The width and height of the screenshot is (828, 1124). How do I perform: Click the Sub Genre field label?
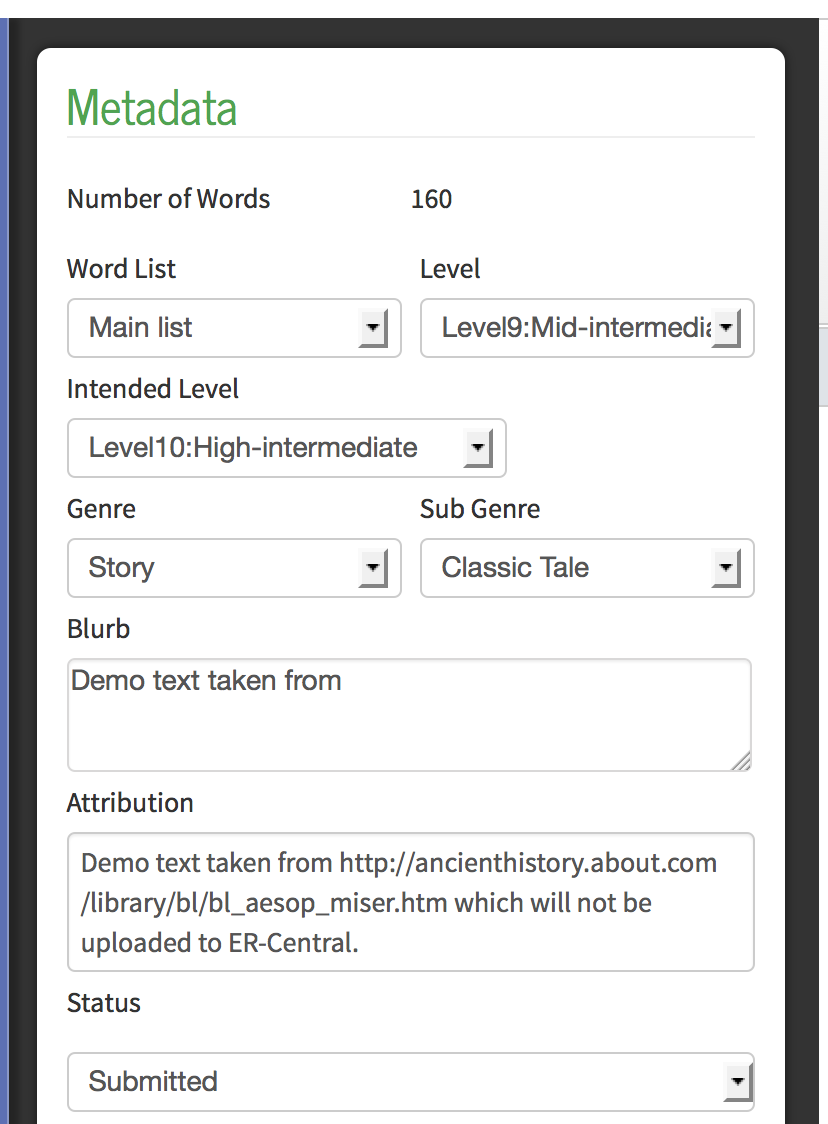point(480,509)
